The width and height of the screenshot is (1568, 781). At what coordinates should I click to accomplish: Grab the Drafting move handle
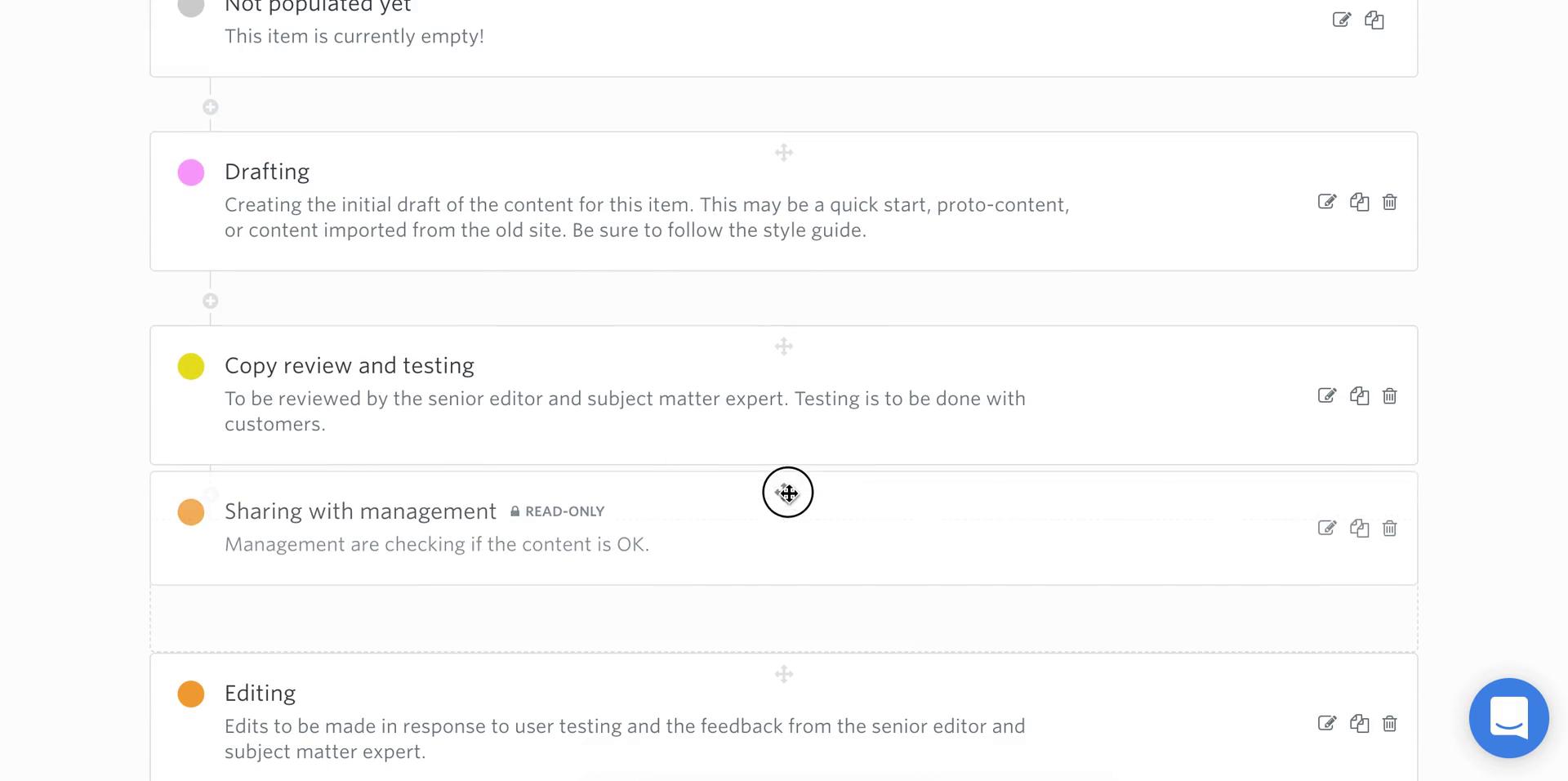pos(784,153)
